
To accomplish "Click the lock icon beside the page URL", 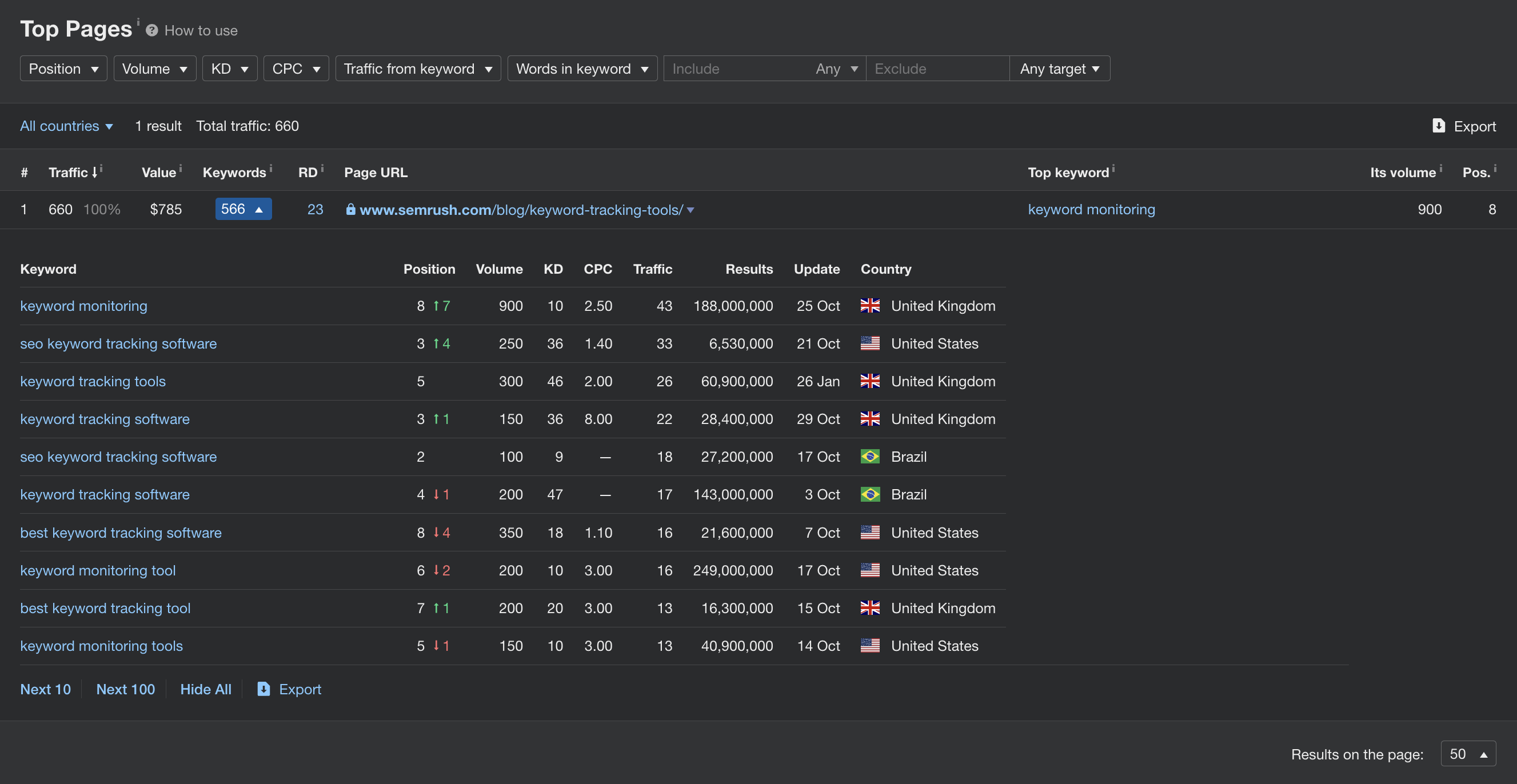I will click(x=350, y=209).
